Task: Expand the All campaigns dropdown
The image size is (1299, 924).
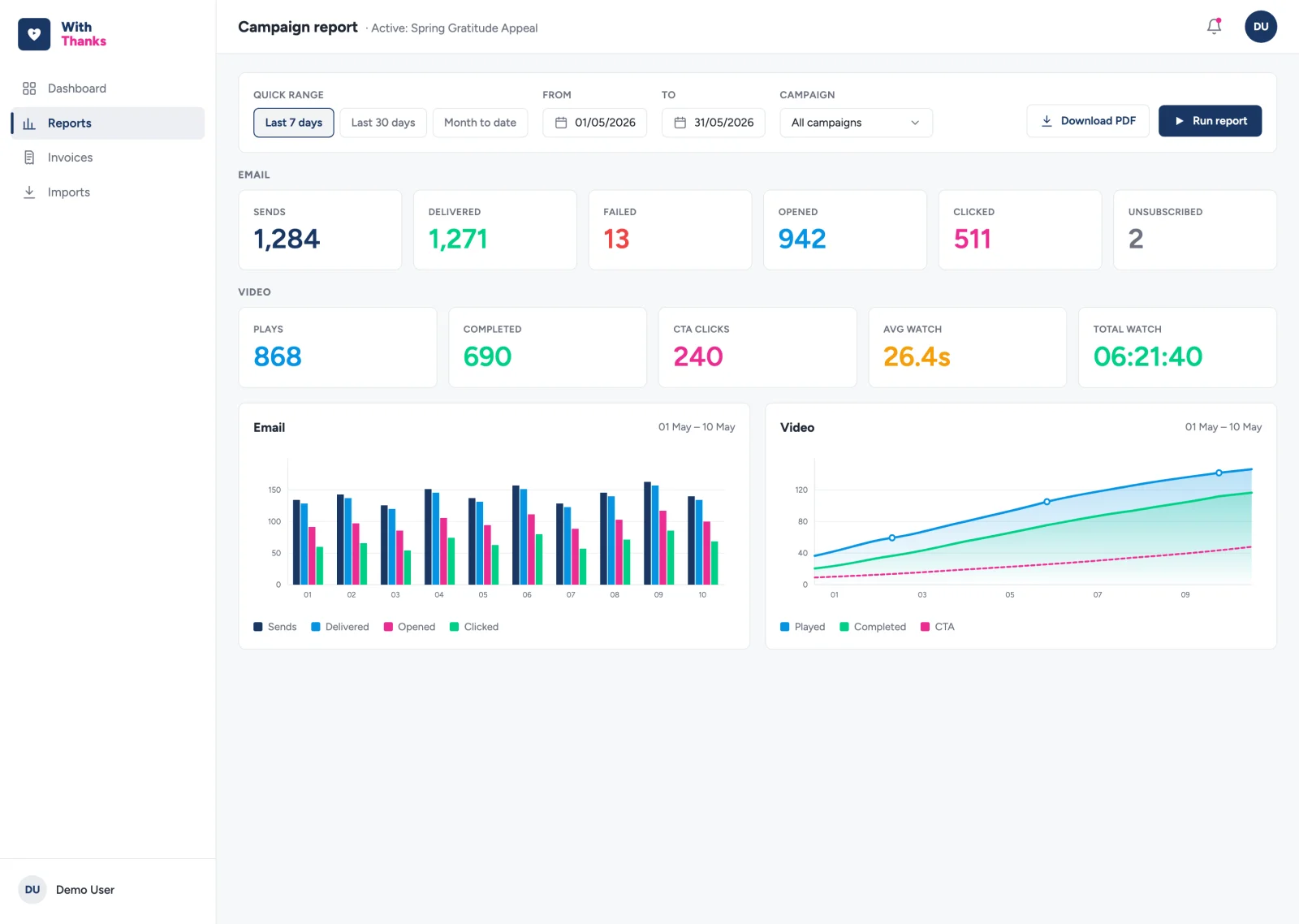Action: click(856, 123)
